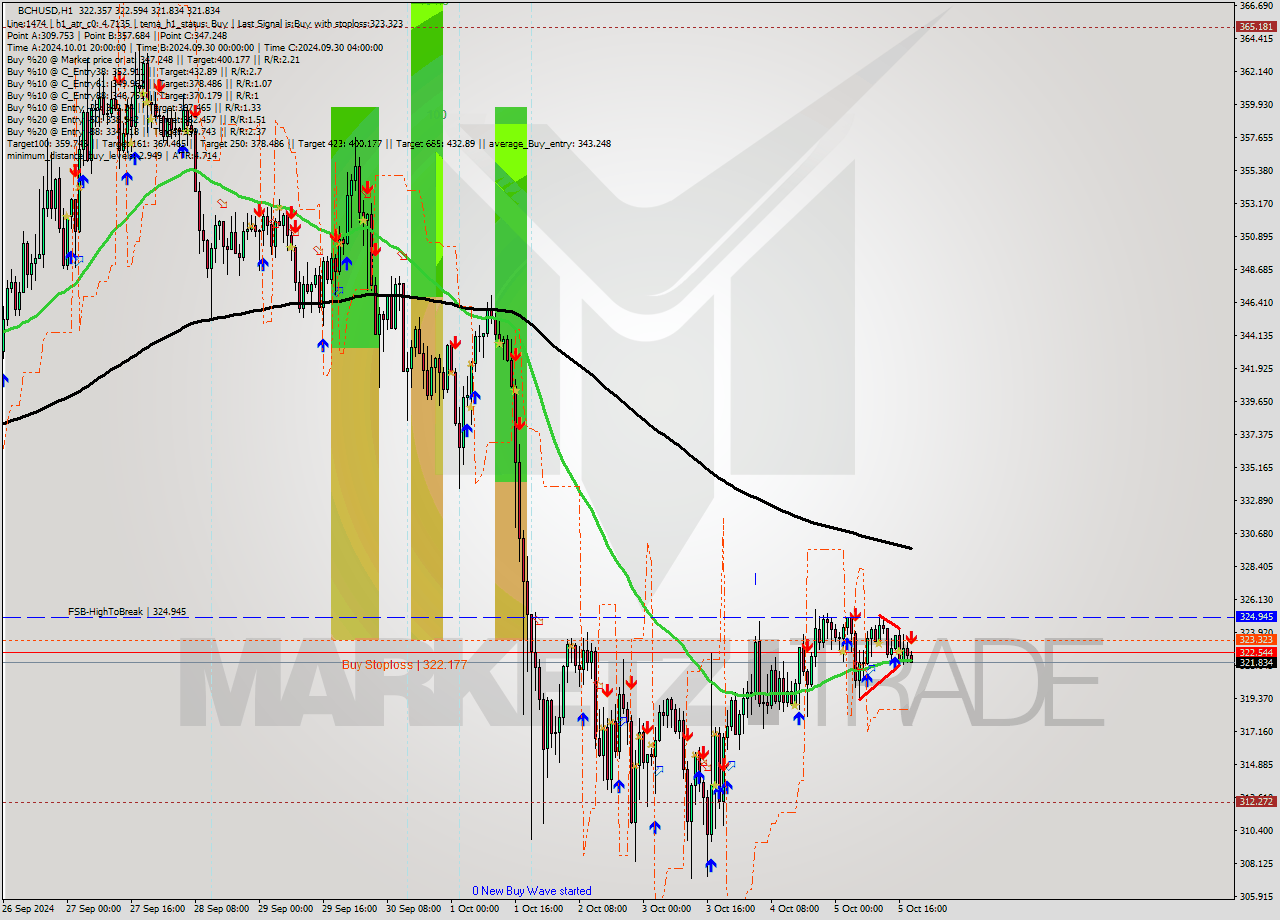
Task: Click the blue 324.945 price tag
Action: [1257, 617]
